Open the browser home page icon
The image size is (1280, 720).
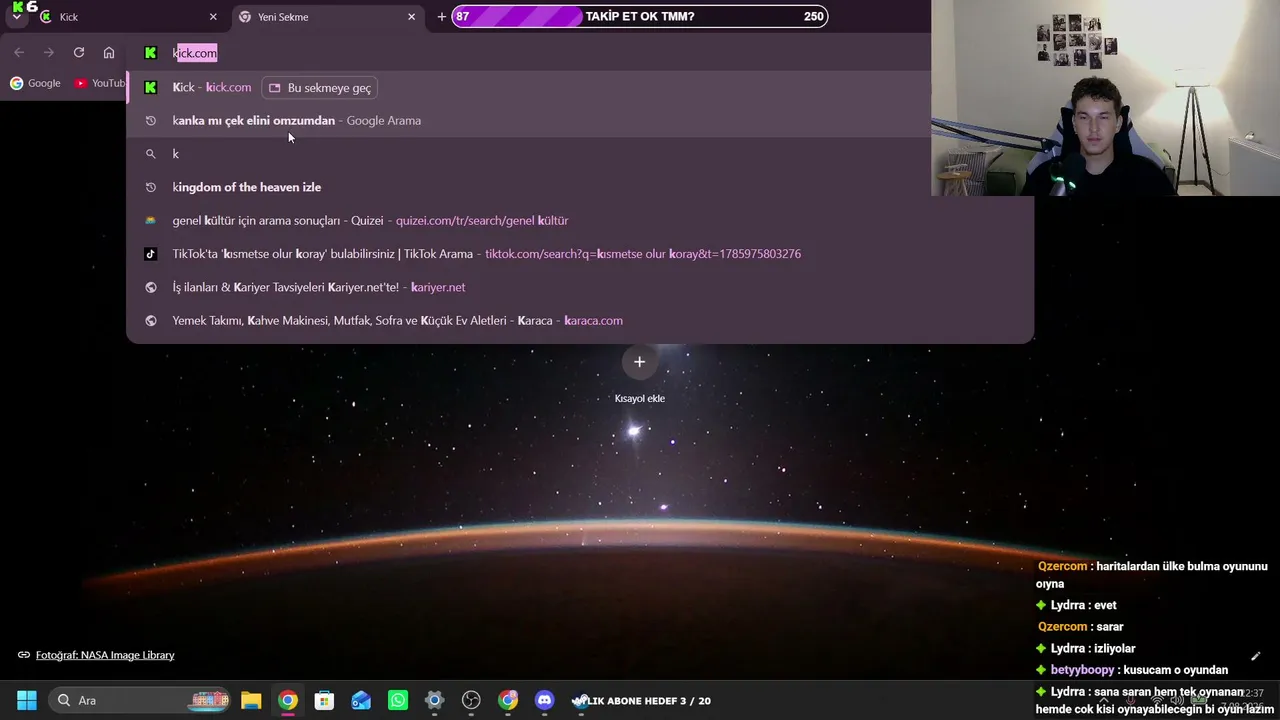(109, 53)
